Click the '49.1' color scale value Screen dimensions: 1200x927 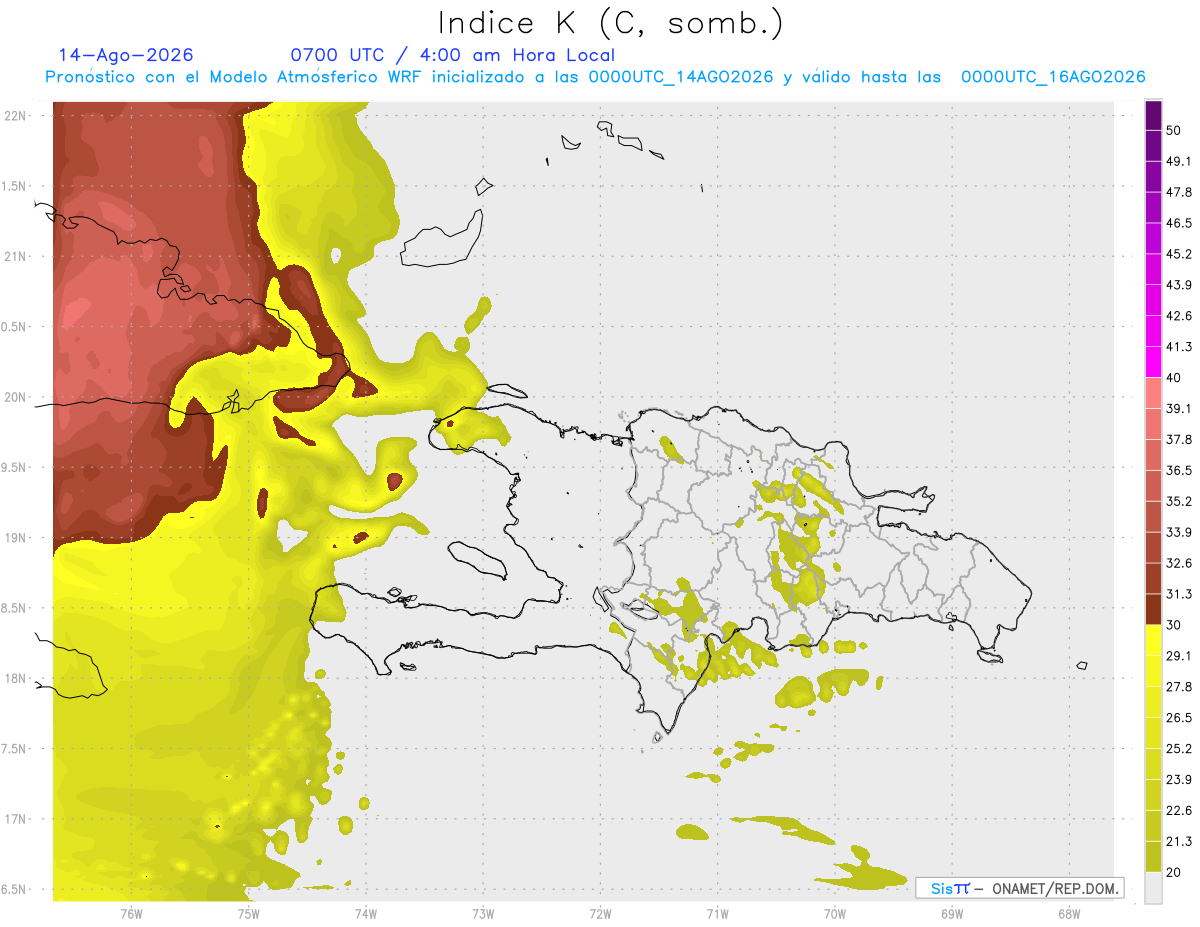coord(1179,161)
